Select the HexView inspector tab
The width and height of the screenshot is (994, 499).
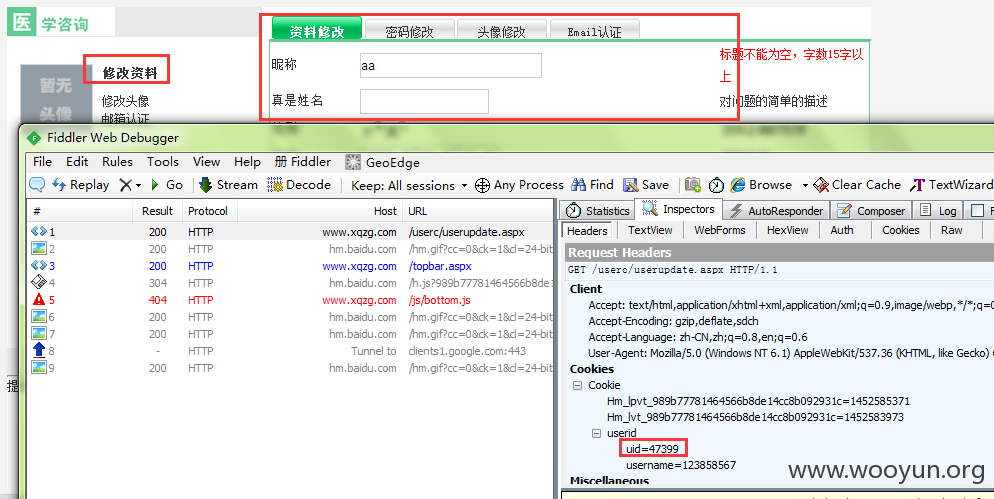tap(787, 230)
